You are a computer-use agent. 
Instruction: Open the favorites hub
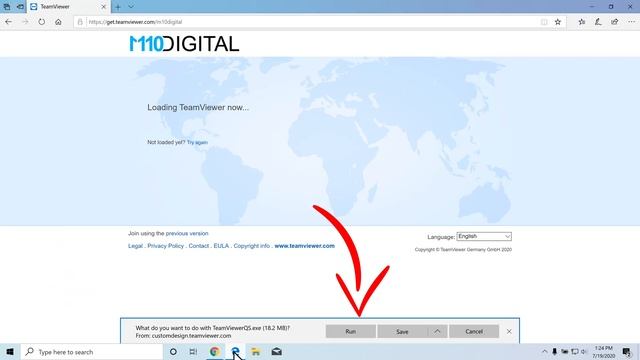click(582, 22)
